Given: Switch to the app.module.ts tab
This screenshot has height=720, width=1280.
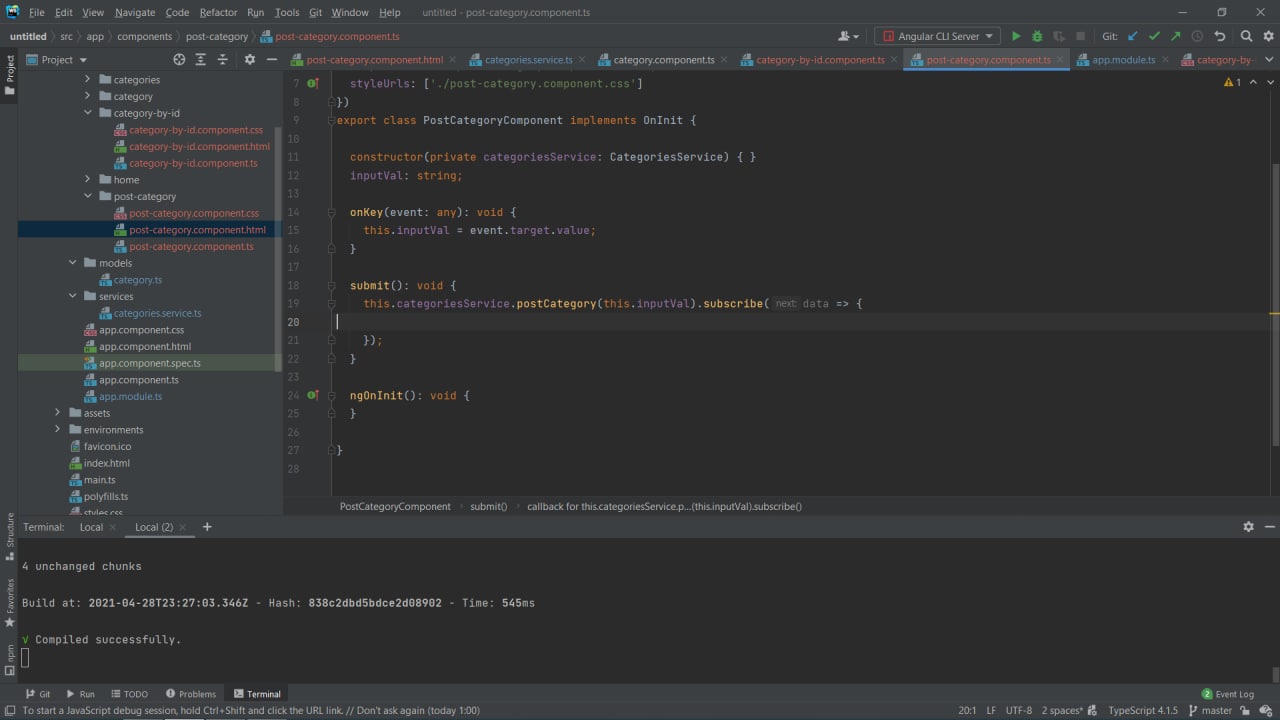Looking at the screenshot, I should click(x=1122, y=60).
